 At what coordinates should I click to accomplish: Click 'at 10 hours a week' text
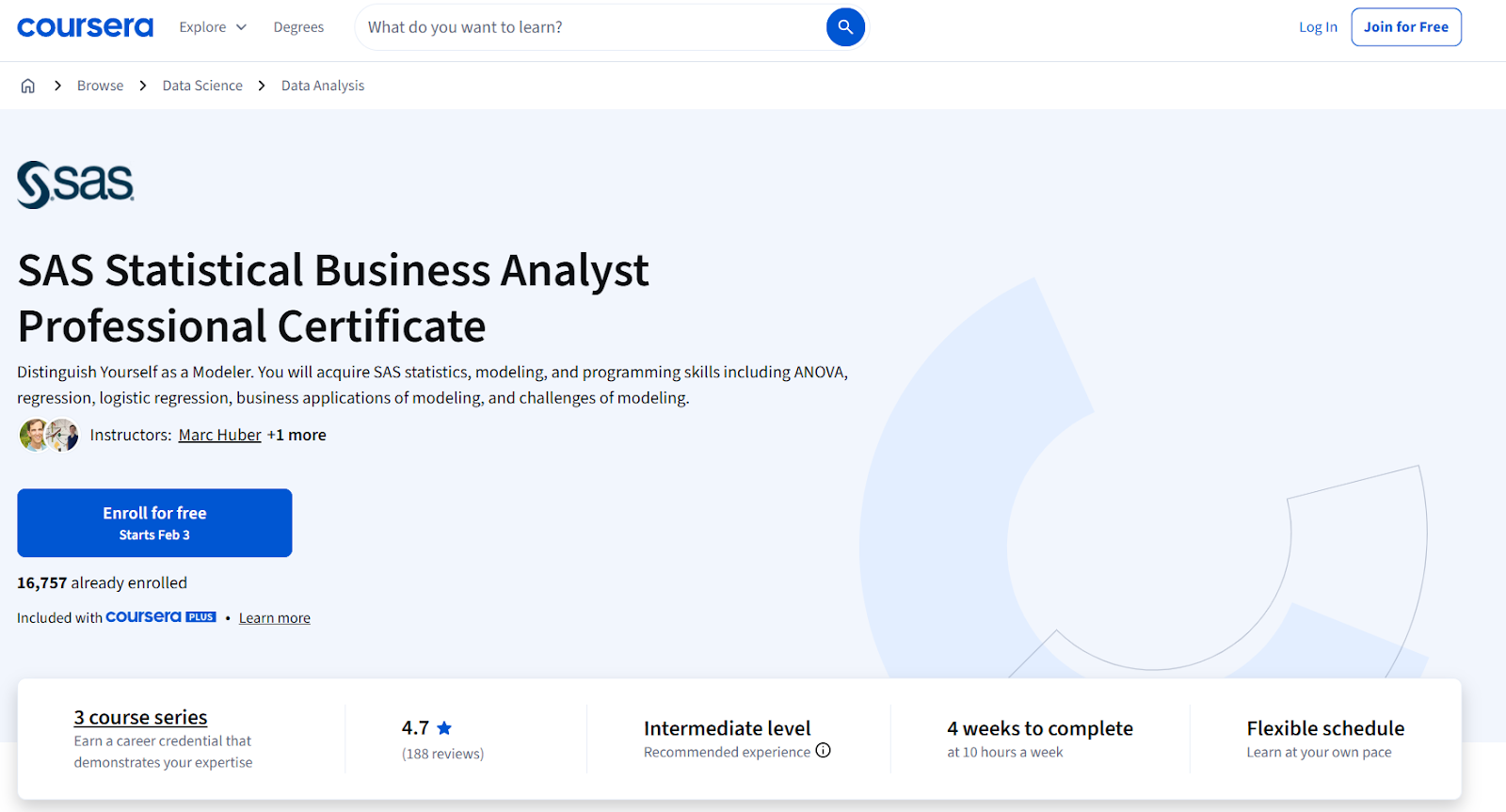tap(1005, 752)
